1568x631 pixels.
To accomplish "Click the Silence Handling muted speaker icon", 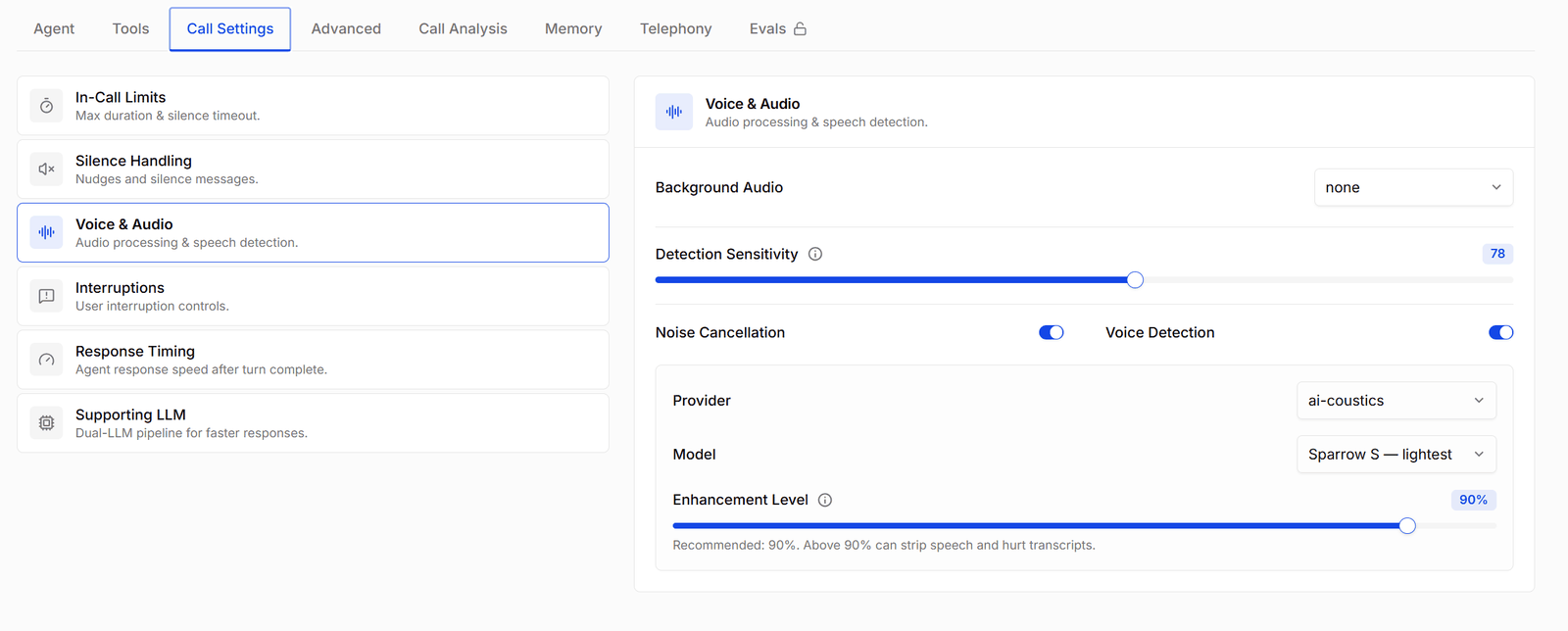I will click(x=46, y=170).
